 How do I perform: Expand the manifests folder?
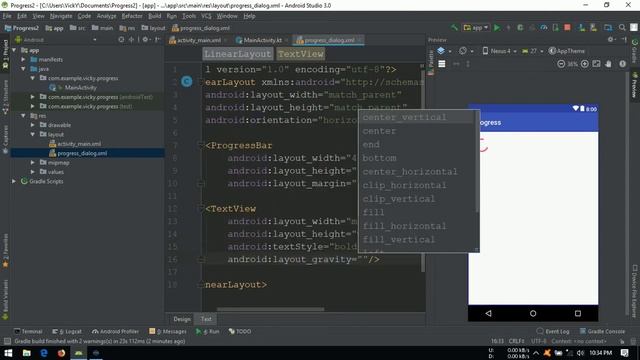[24, 59]
